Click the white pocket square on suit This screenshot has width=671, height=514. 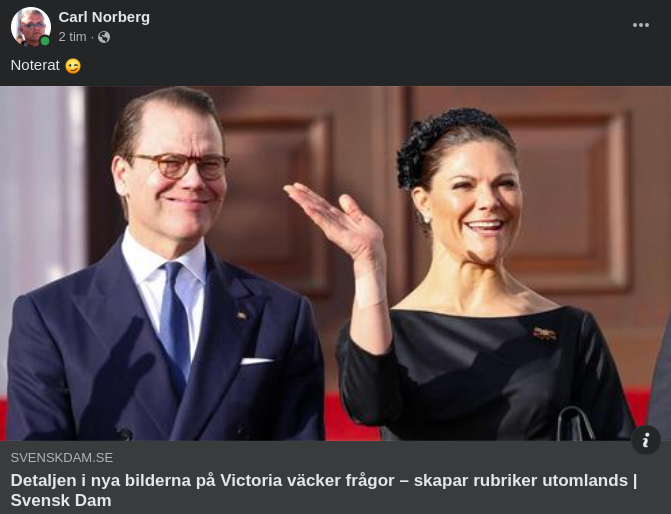coord(256,361)
